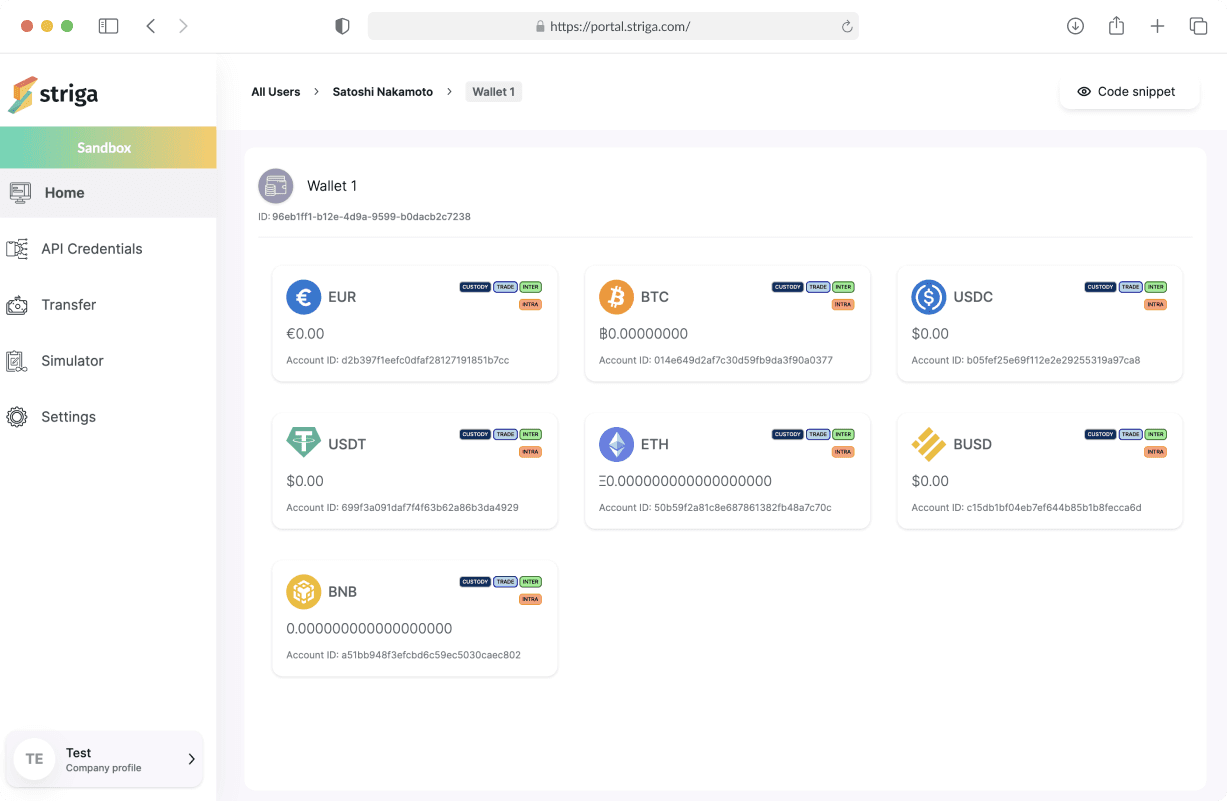The image size is (1227, 801).
Task: Select Wallet 1 in the breadcrumb
Action: point(493,91)
